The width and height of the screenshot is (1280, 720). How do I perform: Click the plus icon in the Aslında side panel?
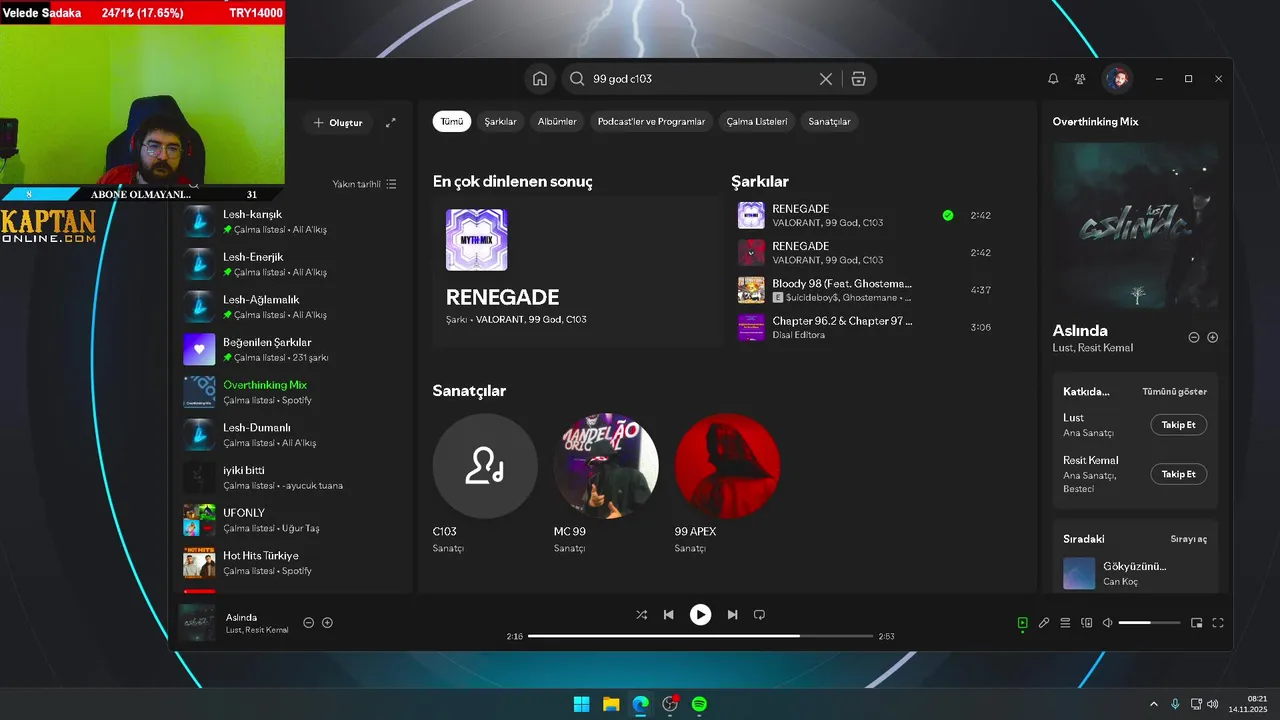pyautogui.click(x=1212, y=338)
